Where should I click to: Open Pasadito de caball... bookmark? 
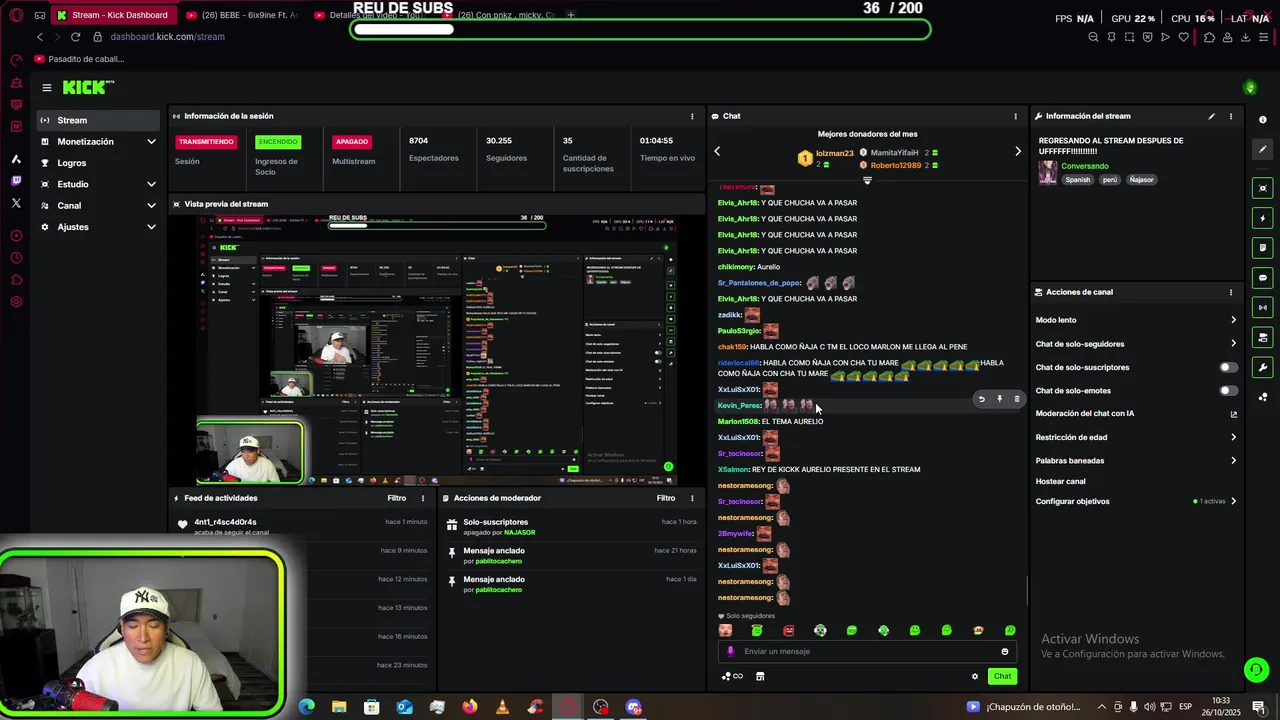coord(80,59)
